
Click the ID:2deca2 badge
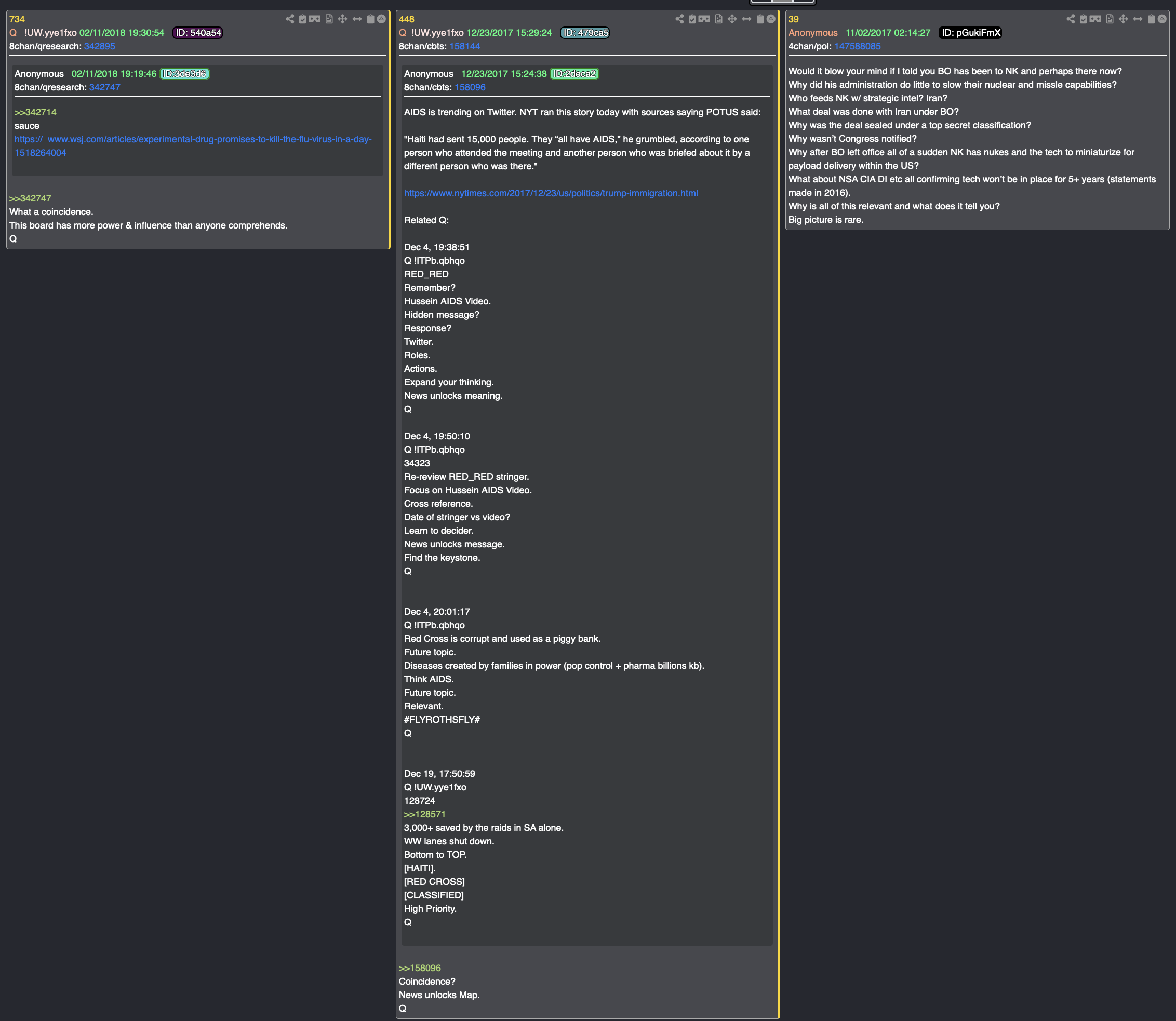tap(574, 74)
